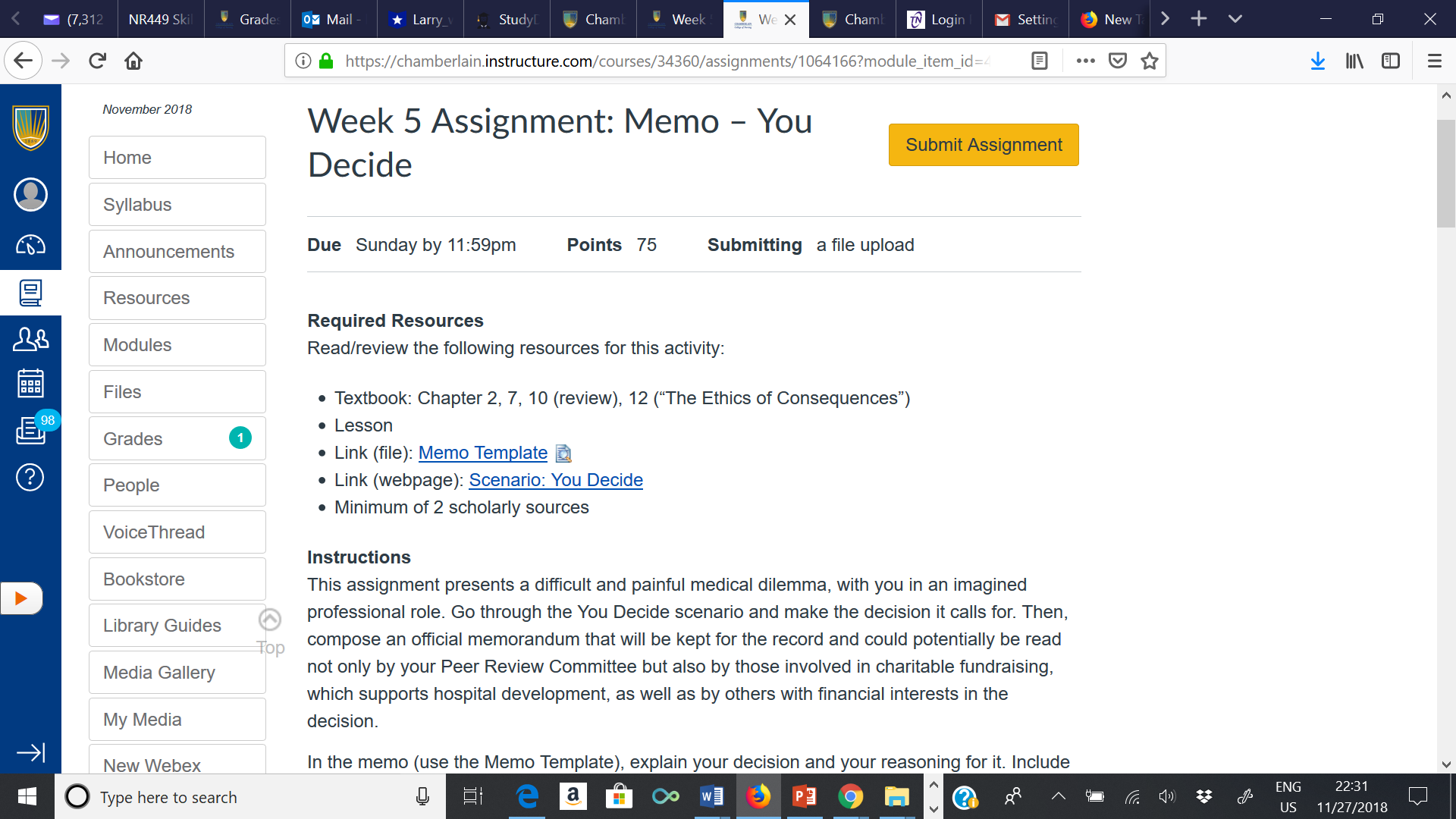Open the Canvas Dashboard speedometer icon

30,246
